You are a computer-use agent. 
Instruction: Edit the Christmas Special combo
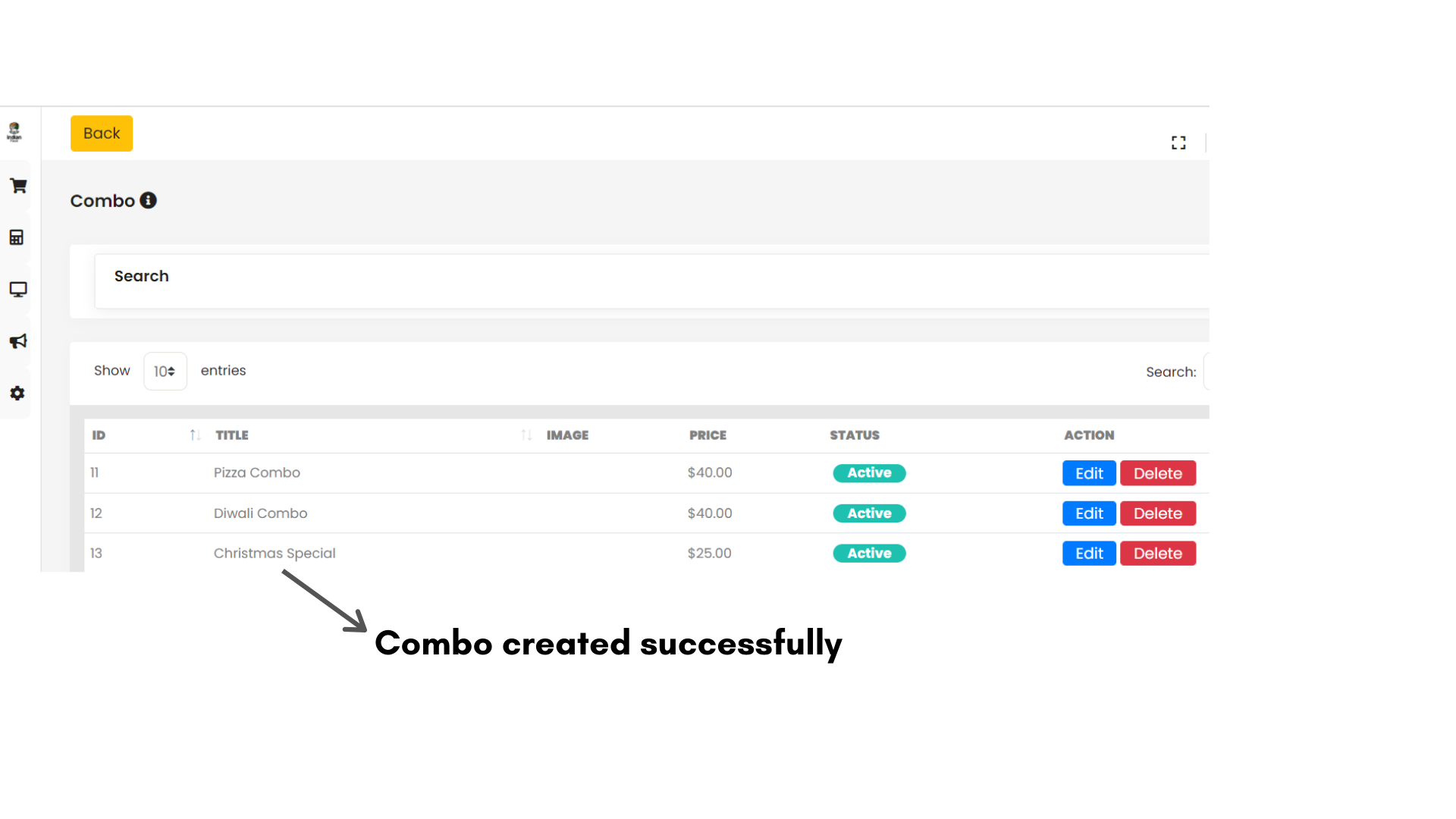coord(1089,554)
